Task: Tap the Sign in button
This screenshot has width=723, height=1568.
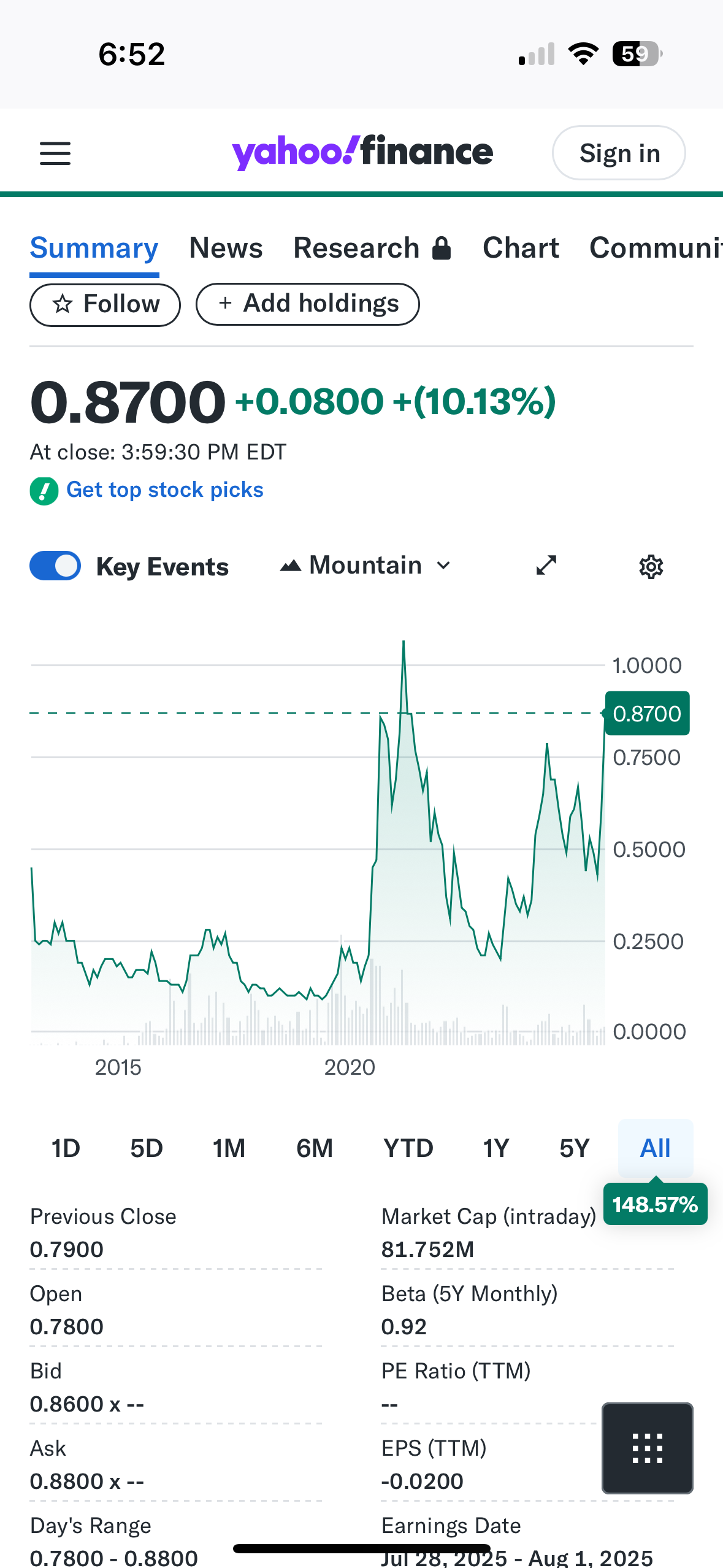Action: pos(619,153)
